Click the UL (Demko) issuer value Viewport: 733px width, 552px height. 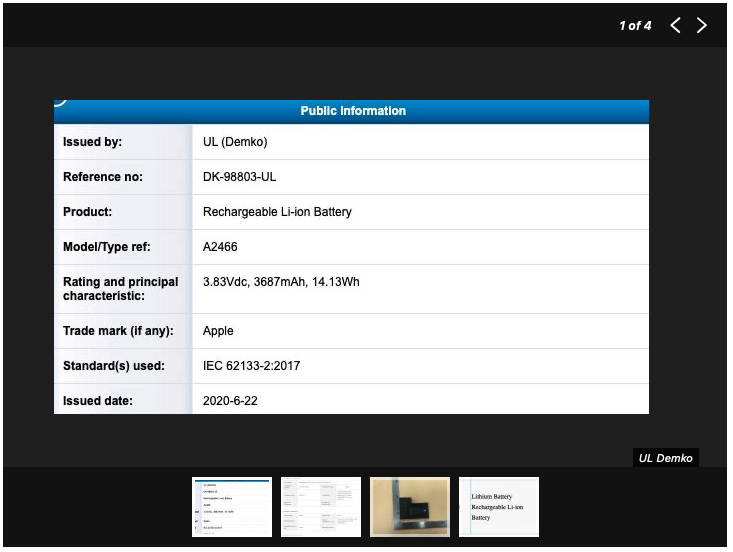tap(235, 142)
